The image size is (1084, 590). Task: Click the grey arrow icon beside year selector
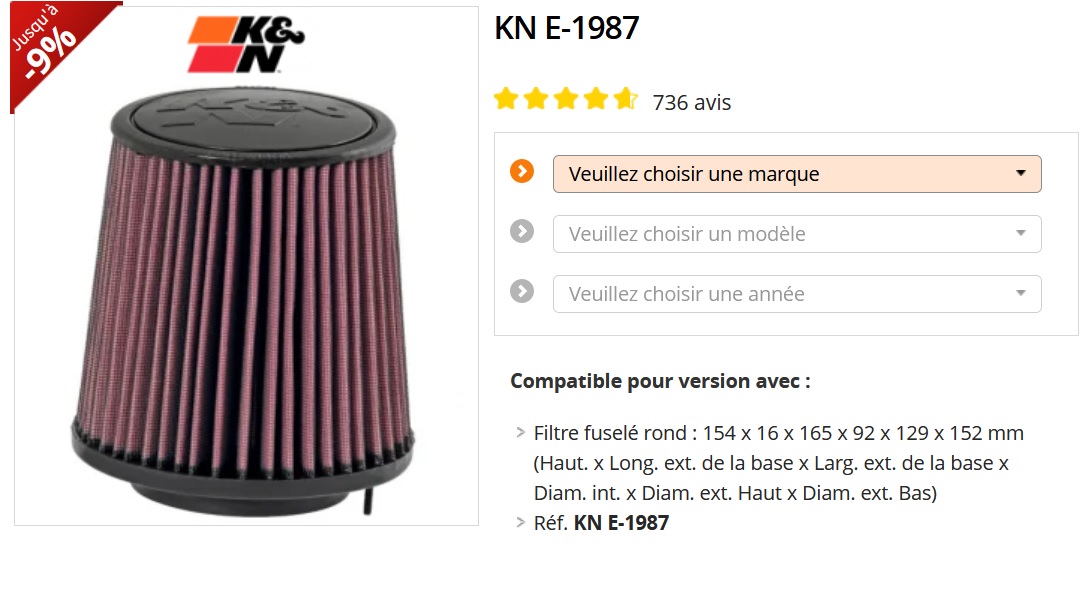tap(522, 291)
